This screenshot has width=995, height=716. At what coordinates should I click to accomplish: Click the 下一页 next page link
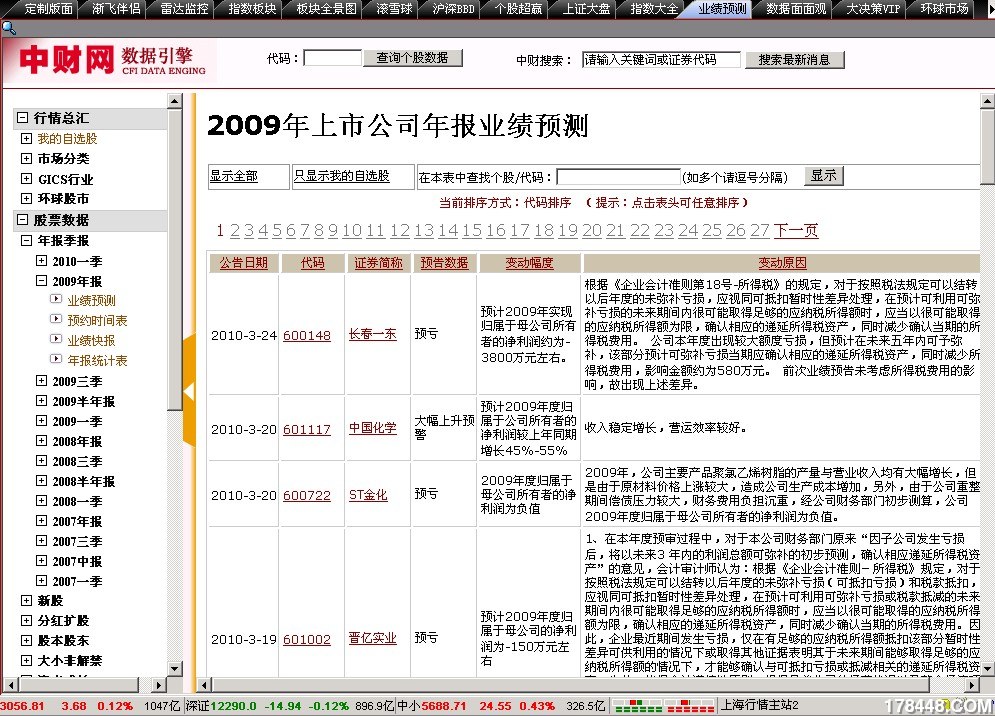click(x=796, y=230)
